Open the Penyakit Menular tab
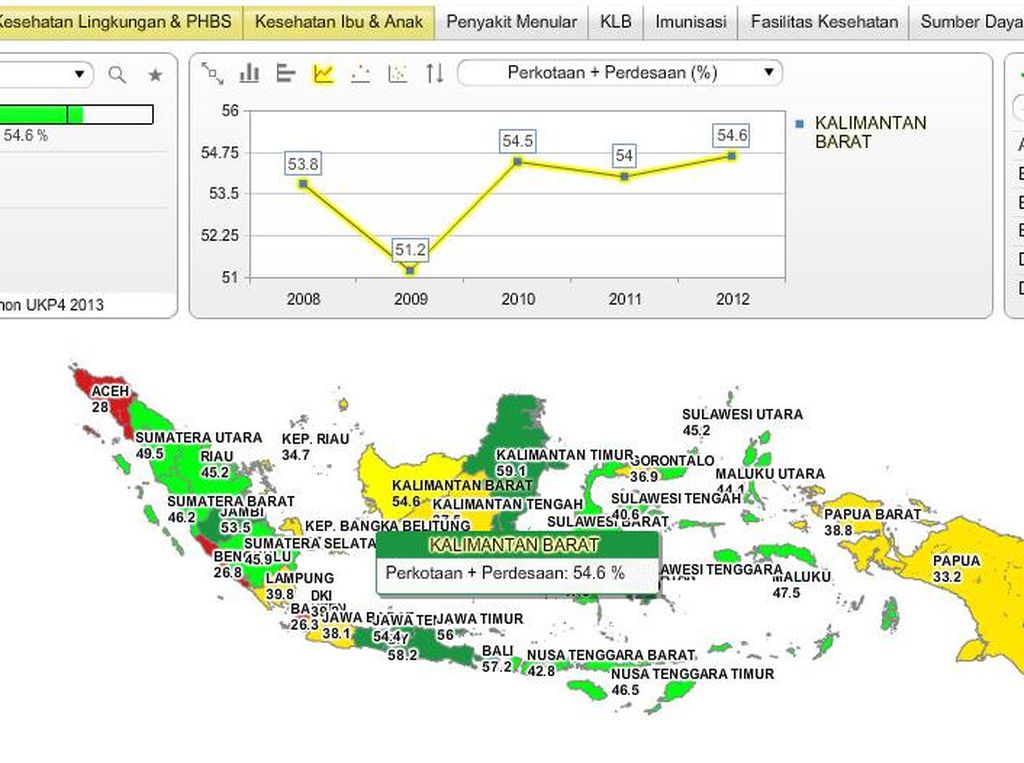 pos(511,22)
